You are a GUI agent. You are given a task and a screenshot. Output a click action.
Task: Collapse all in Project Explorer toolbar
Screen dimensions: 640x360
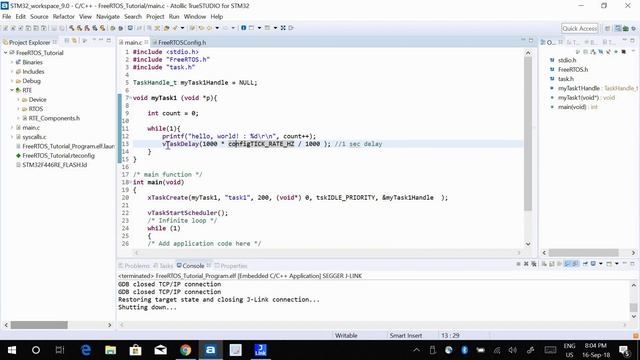click(67, 40)
